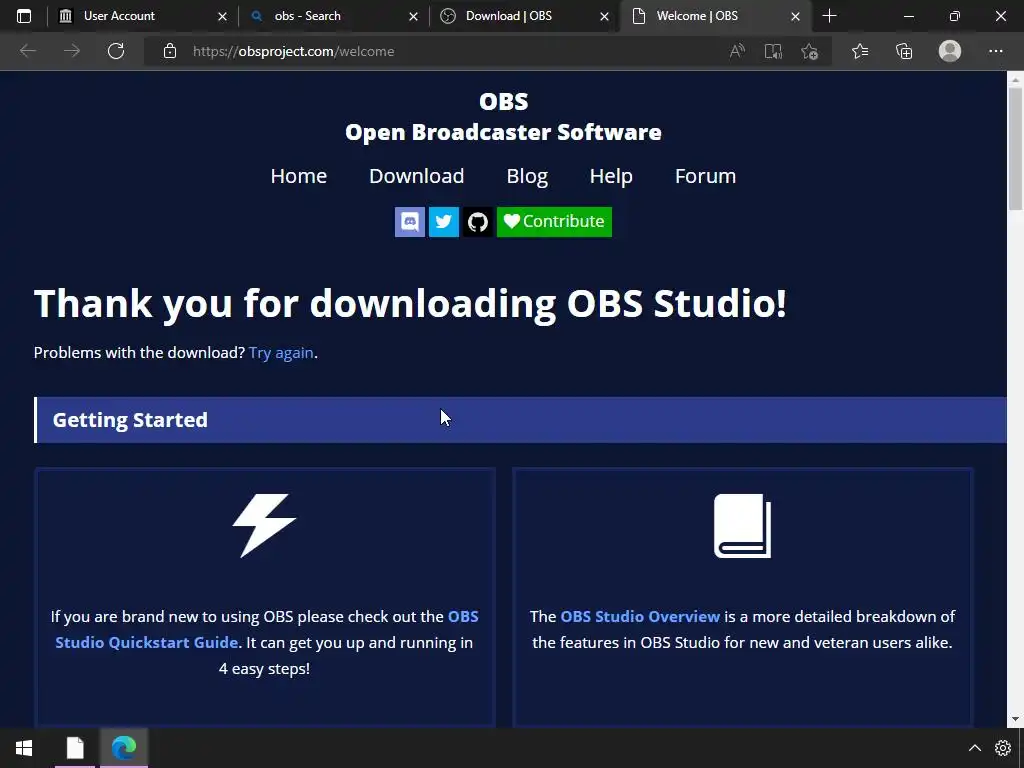Open the Collections icon
1024x768 pixels.
[x=904, y=51]
